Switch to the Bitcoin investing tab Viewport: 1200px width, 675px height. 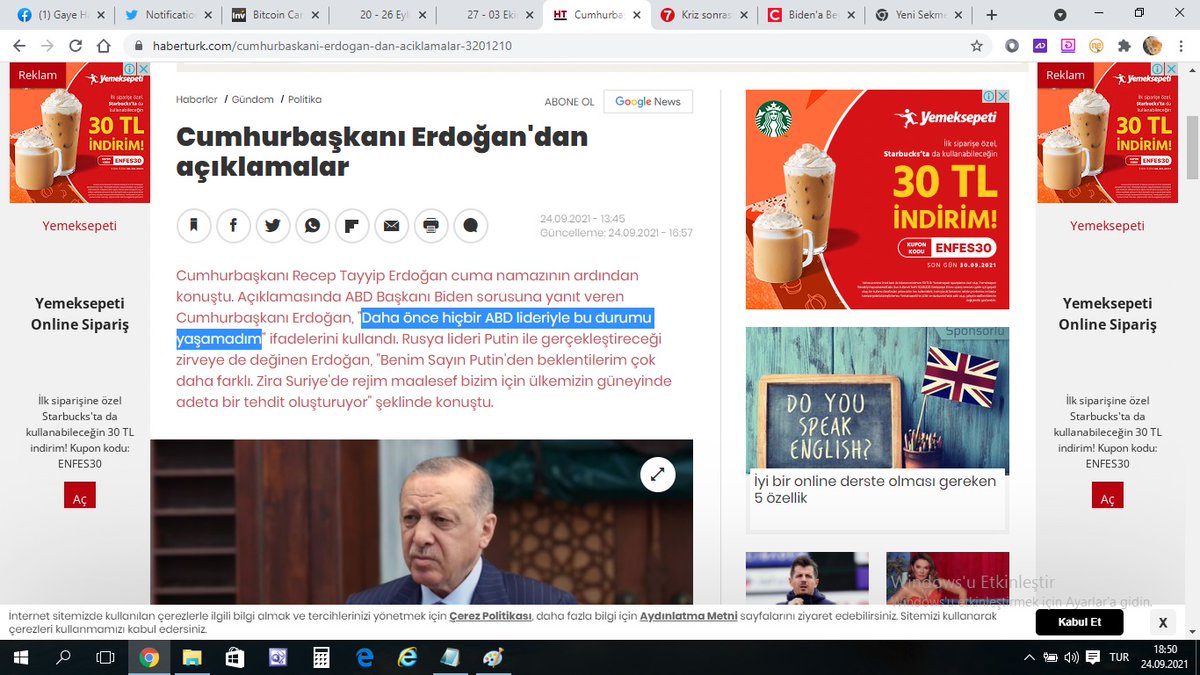coord(274,15)
